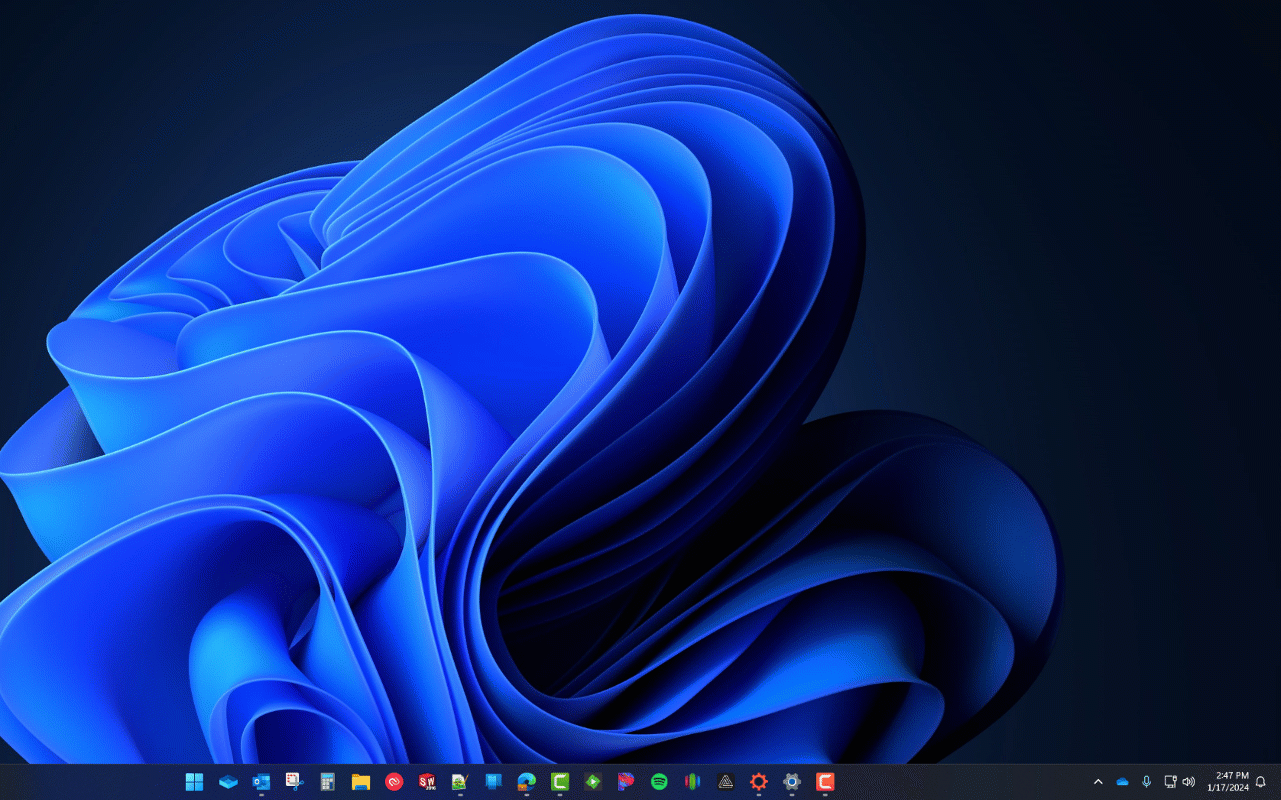
Task: Launch Outlook from the taskbar
Action: click(261, 782)
